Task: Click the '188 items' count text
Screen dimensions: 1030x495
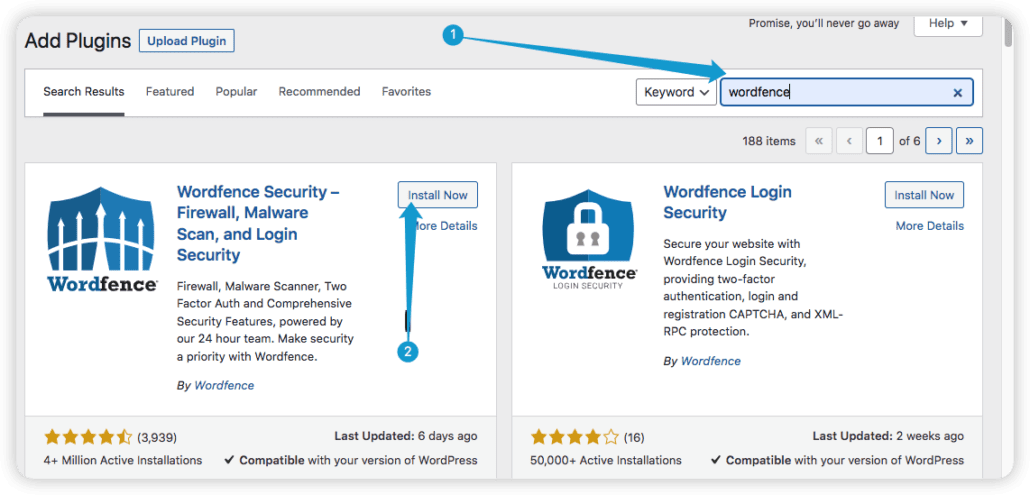Action: point(769,141)
